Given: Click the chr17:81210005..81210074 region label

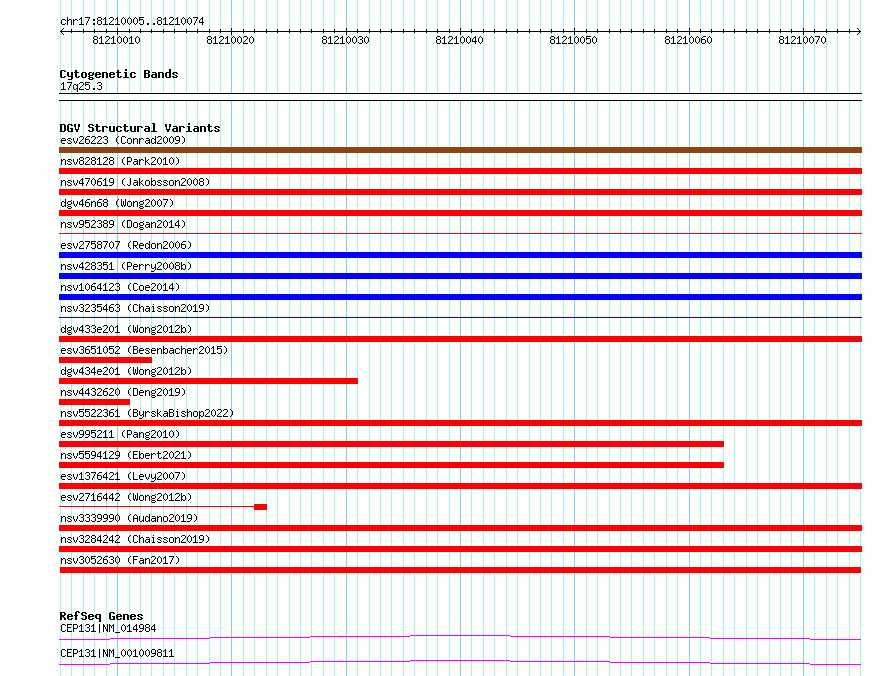Looking at the screenshot, I should coord(132,21).
